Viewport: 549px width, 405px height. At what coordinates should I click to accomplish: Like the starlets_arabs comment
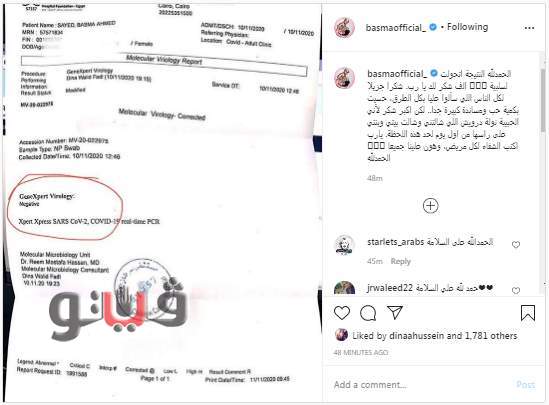(516, 245)
